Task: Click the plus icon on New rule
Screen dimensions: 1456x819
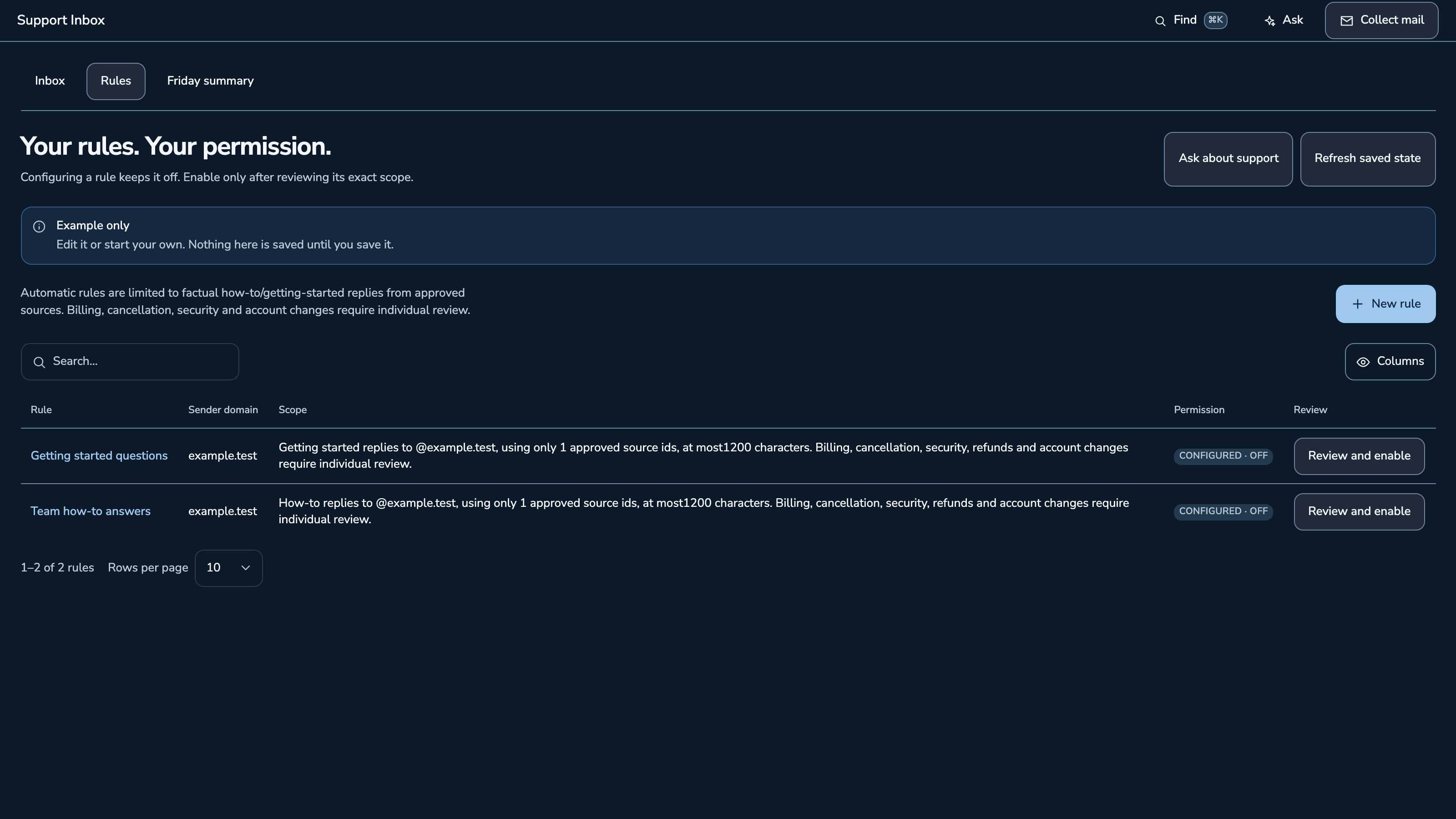Action: point(1358,304)
